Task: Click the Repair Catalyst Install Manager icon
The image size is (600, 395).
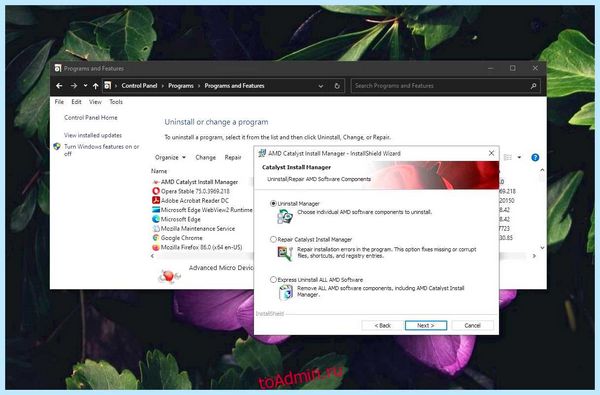Action: (285, 253)
